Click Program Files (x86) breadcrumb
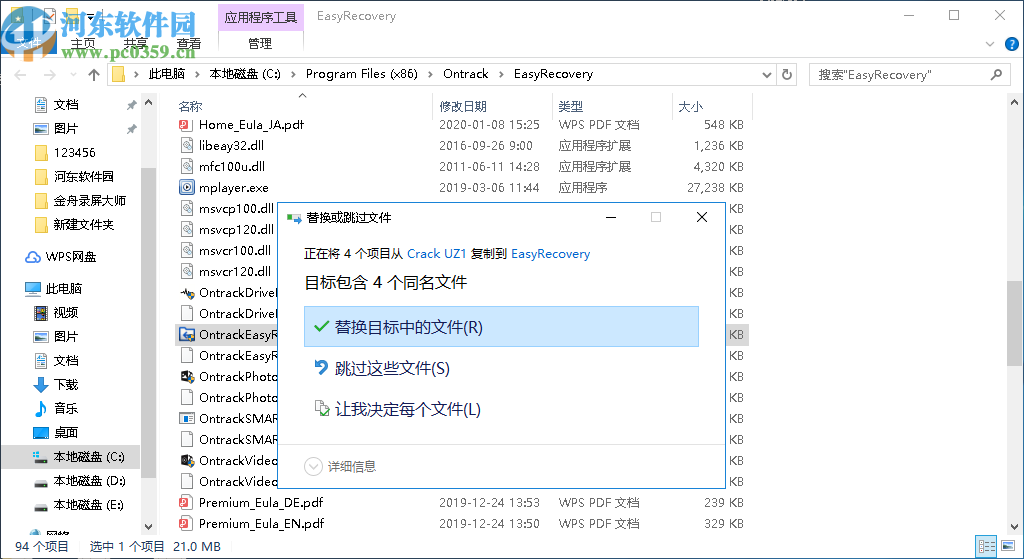The width and height of the screenshot is (1024, 559). tap(362, 74)
